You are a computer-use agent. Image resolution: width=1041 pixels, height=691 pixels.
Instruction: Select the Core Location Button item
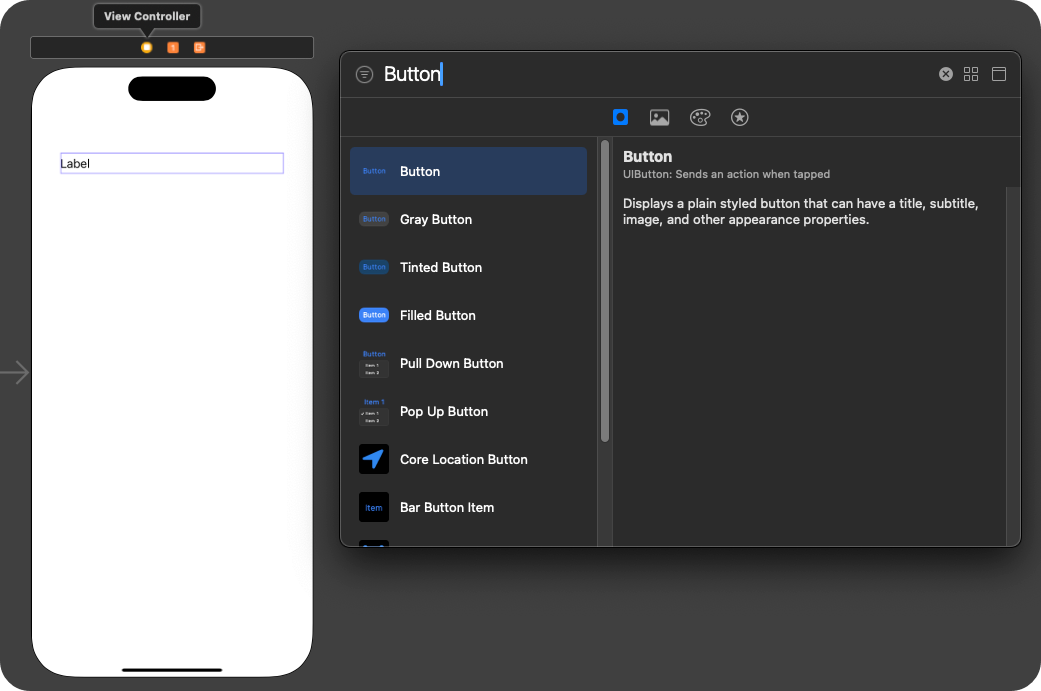pyautogui.click(x=468, y=459)
